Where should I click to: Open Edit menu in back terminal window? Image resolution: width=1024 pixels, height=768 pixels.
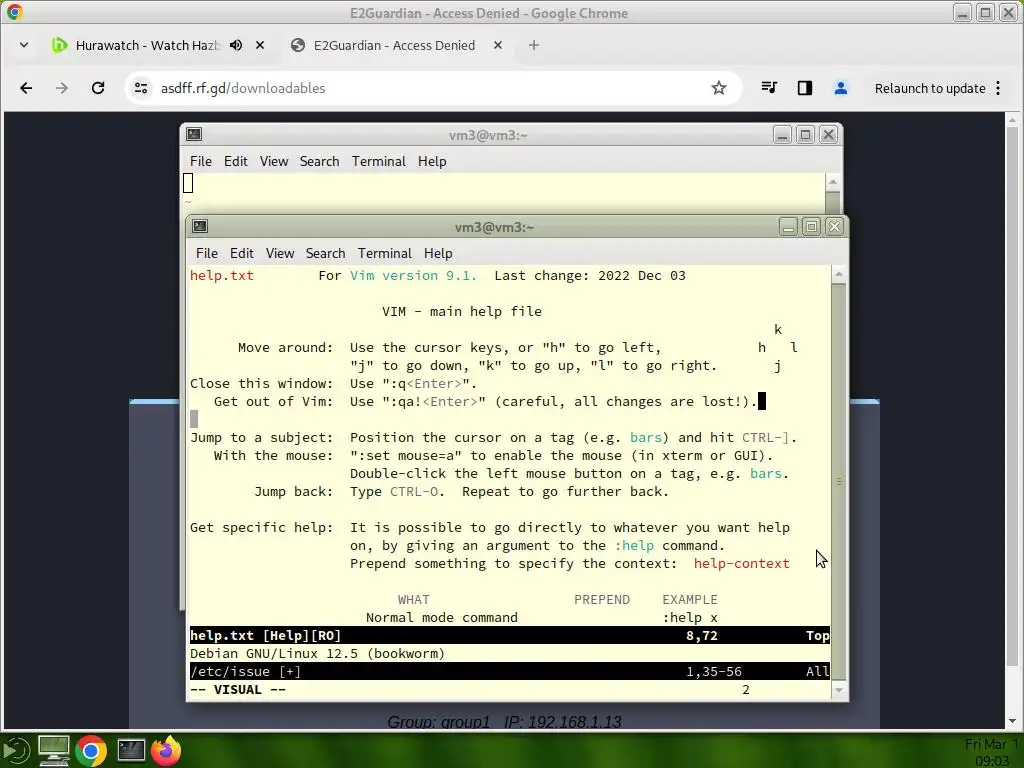click(x=236, y=161)
